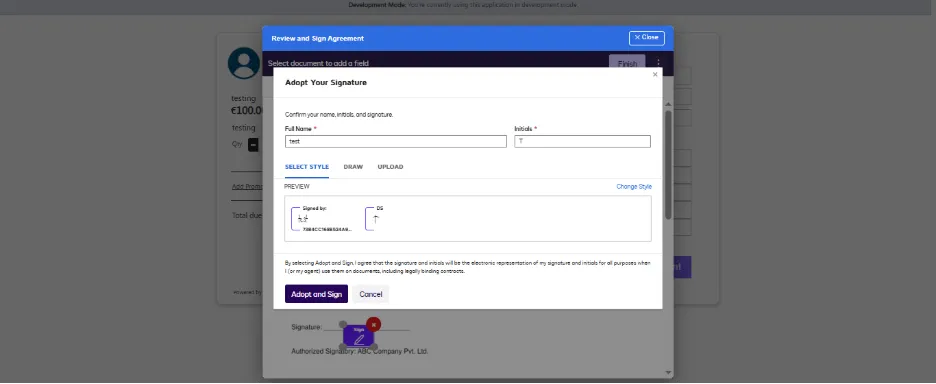
Task: Click the user avatar icon on the page
Action: click(244, 63)
